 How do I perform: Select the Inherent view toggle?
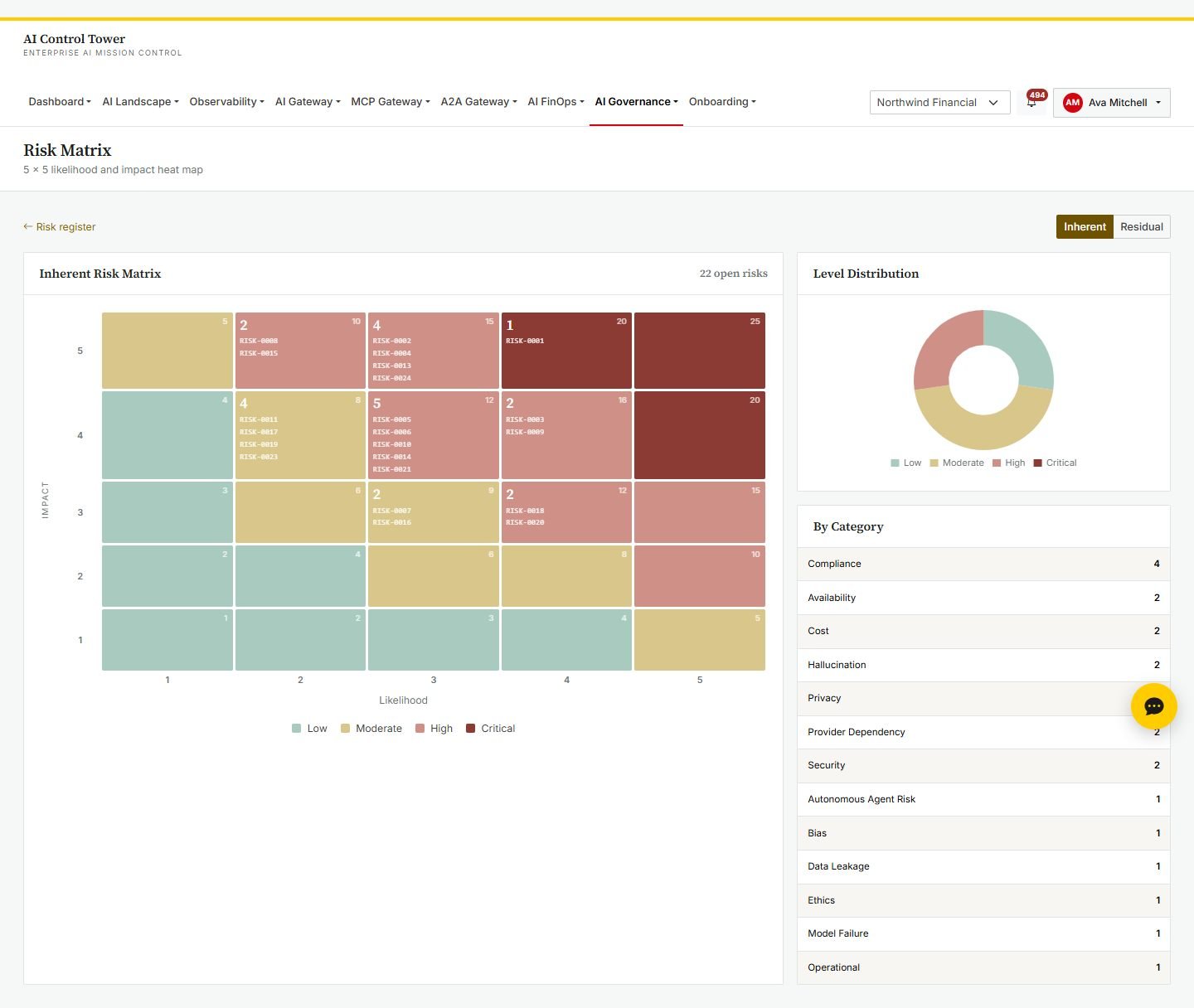tap(1085, 226)
